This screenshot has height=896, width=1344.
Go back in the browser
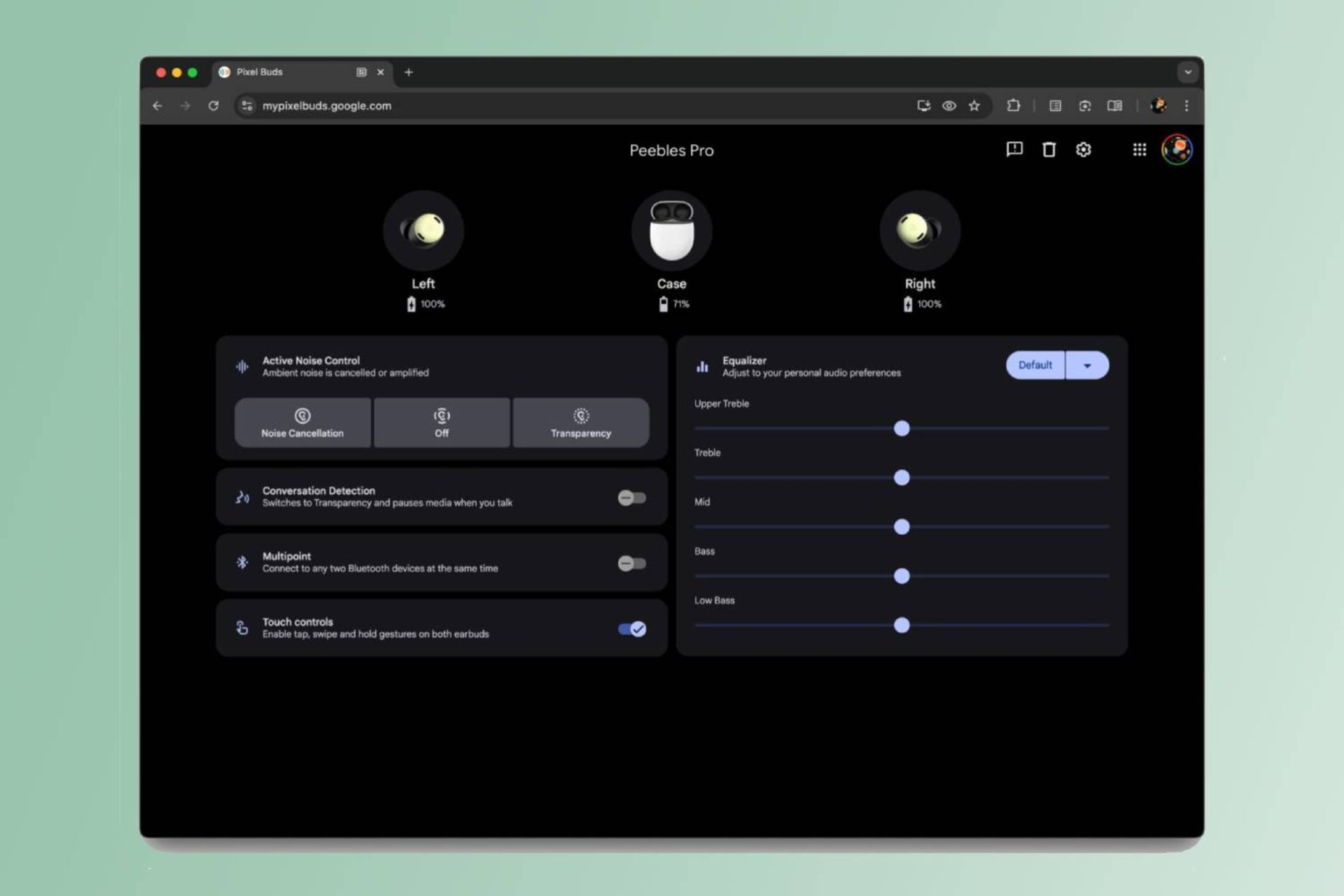(157, 106)
